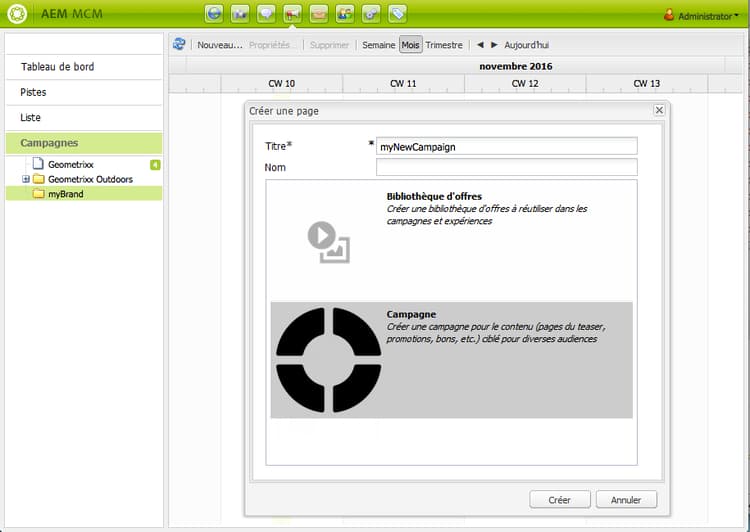Click the Nom input field
750x532 pixels.
pos(507,167)
